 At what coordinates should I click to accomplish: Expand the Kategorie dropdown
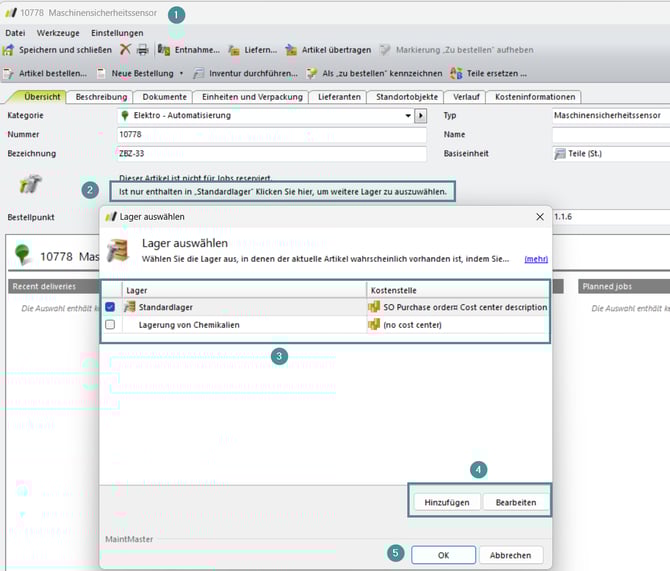click(408, 115)
